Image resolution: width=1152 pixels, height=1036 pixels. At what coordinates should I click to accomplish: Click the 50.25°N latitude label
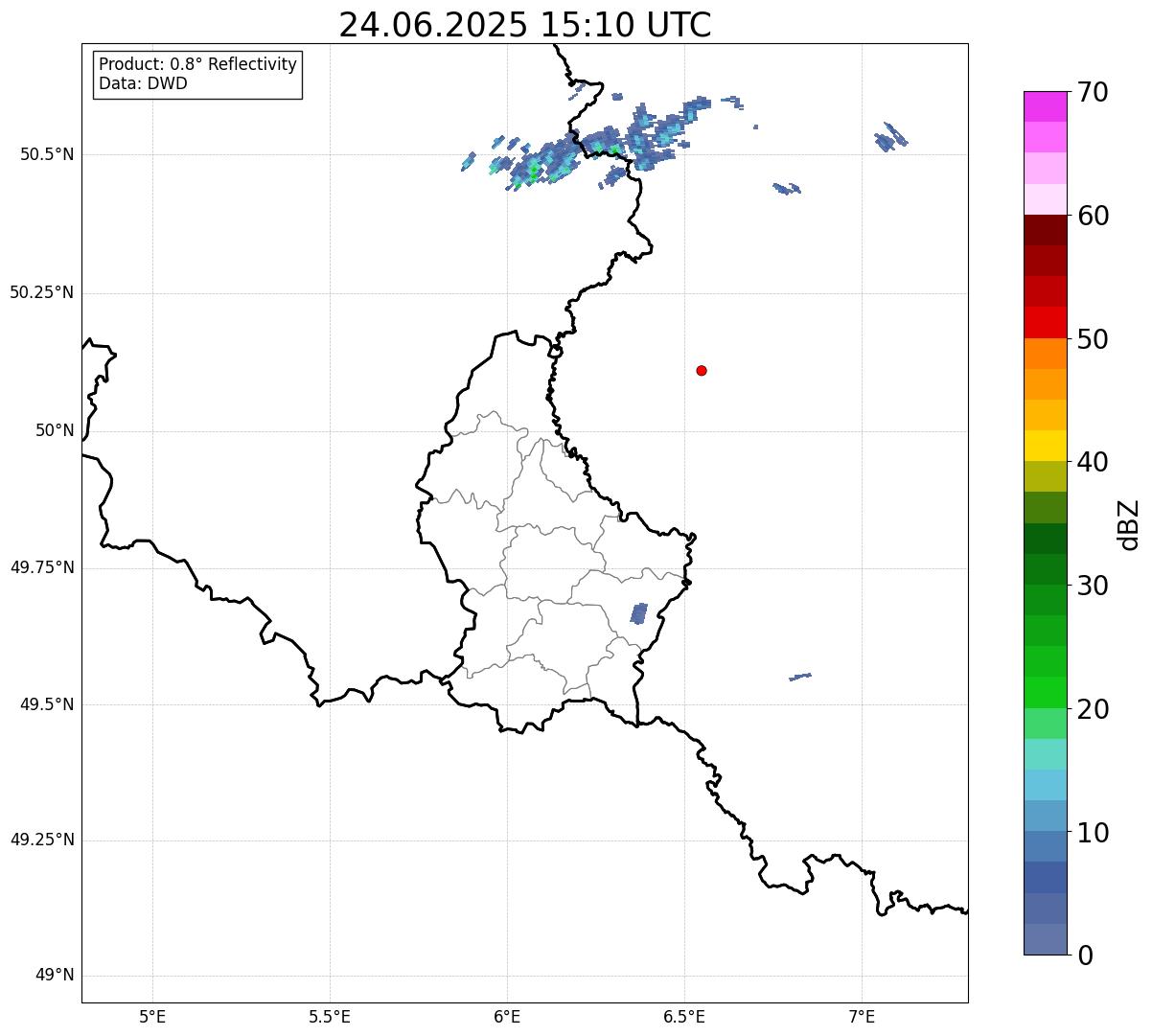[x=41, y=292]
